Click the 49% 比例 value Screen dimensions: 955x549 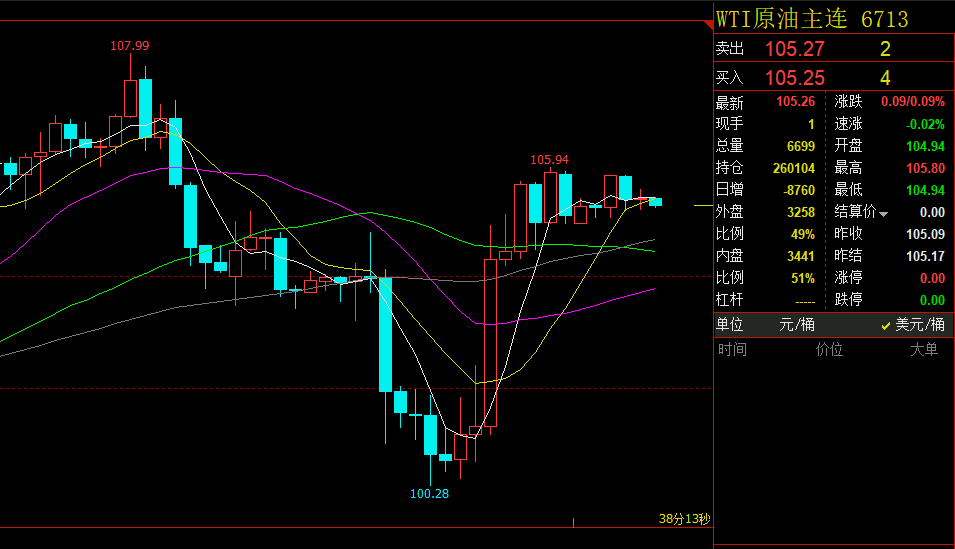(803, 234)
